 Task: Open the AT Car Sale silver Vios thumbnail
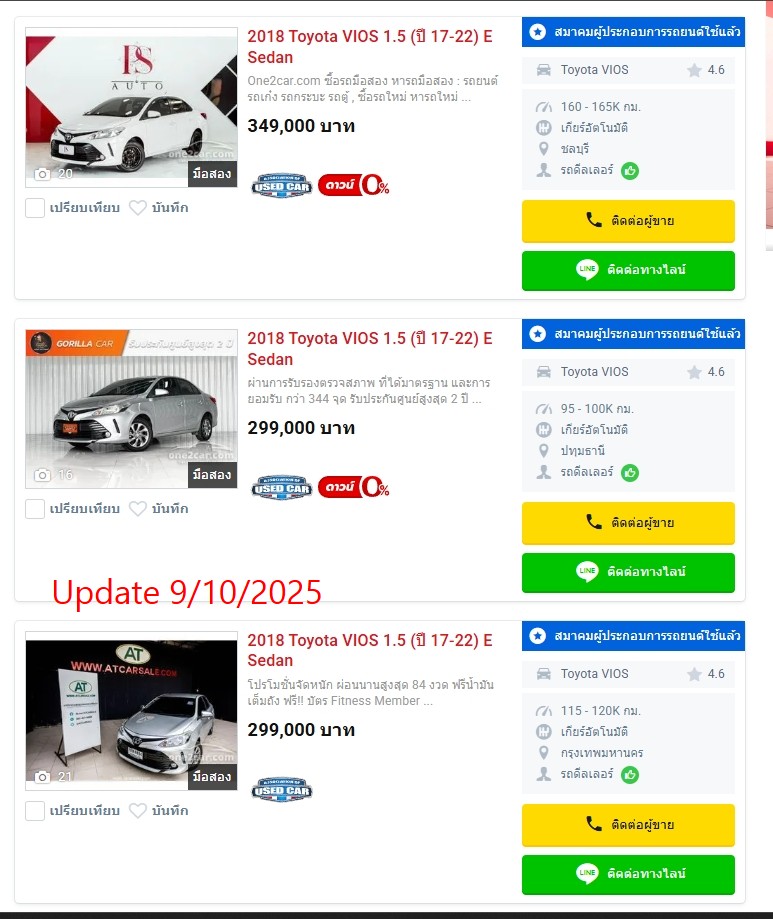131,711
